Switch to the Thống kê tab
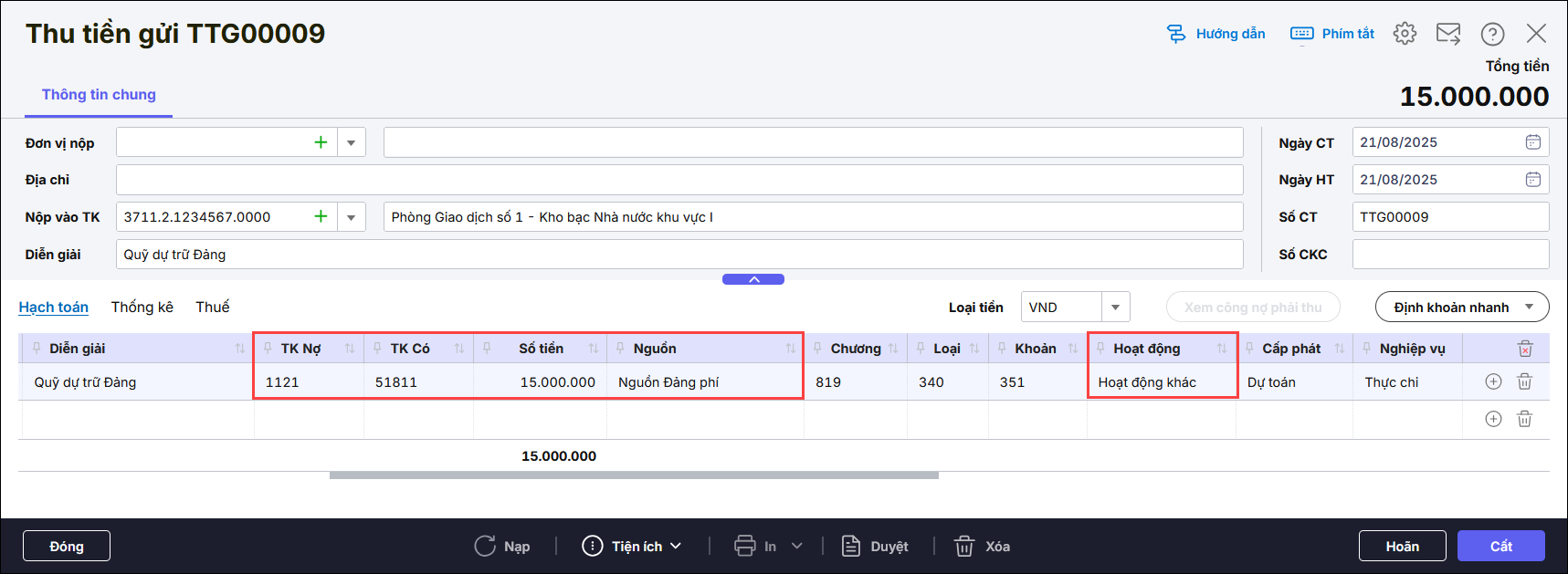Viewport: 1568px width, 574px height. 142,307
